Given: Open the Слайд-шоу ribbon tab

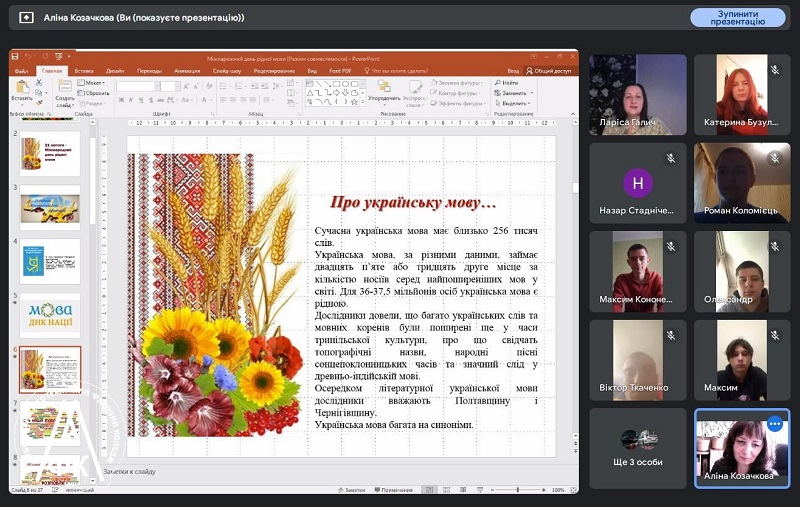Looking at the screenshot, I should point(227,71).
